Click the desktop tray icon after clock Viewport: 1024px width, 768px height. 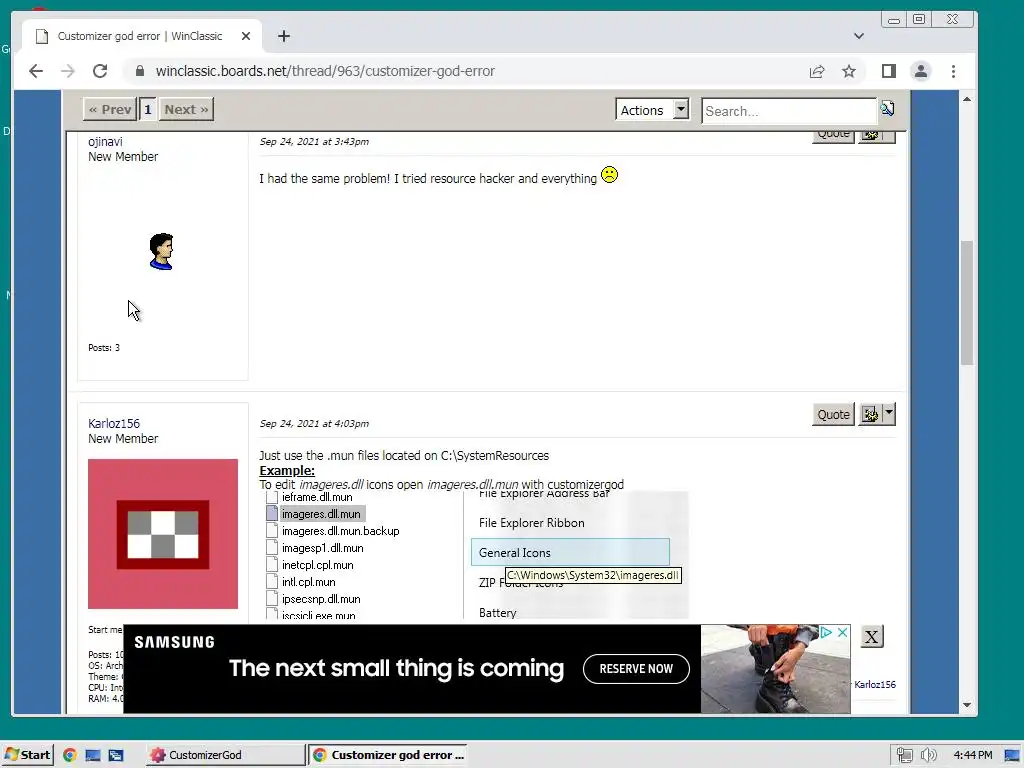(1012, 755)
